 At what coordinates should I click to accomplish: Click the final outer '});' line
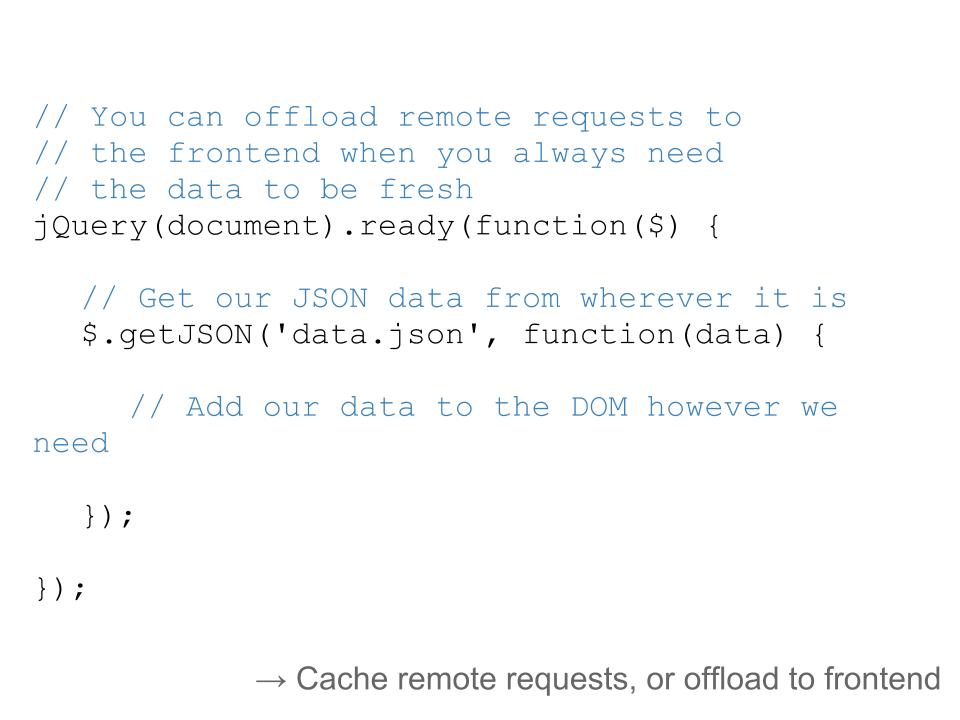(60, 589)
